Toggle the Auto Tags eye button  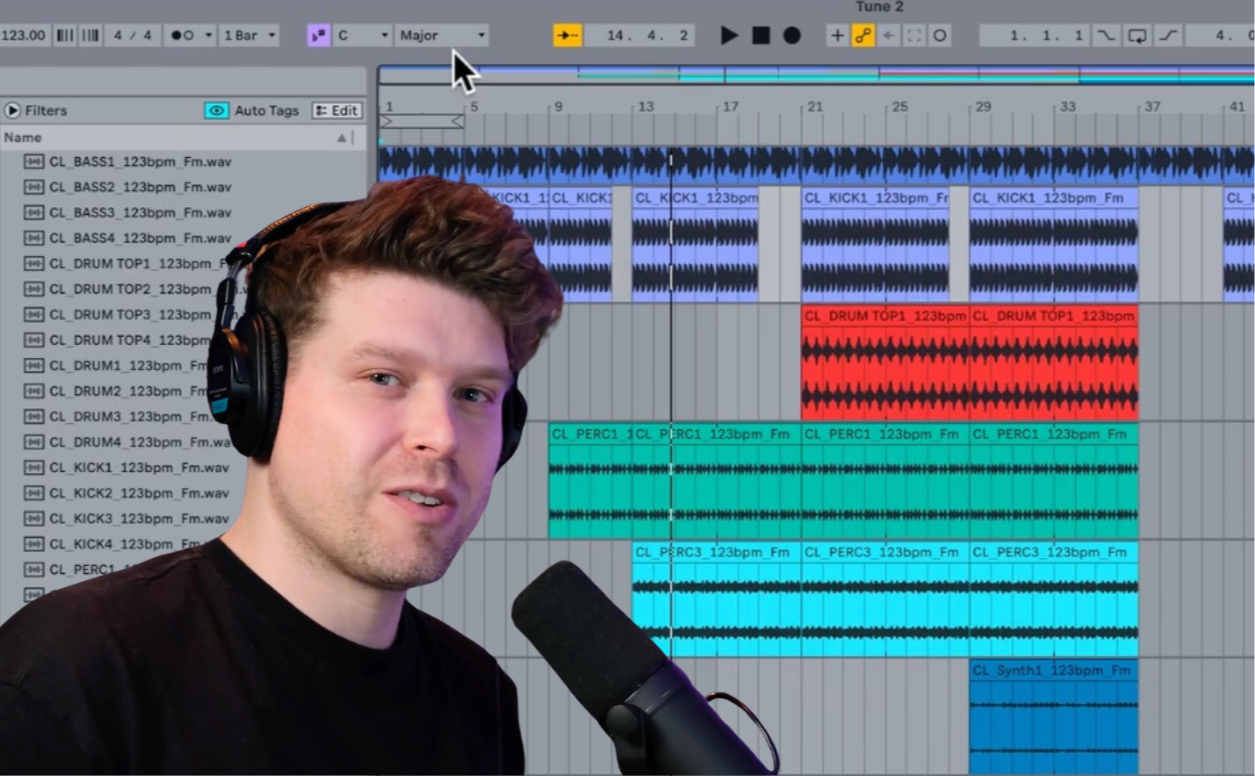tap(217, 110)
